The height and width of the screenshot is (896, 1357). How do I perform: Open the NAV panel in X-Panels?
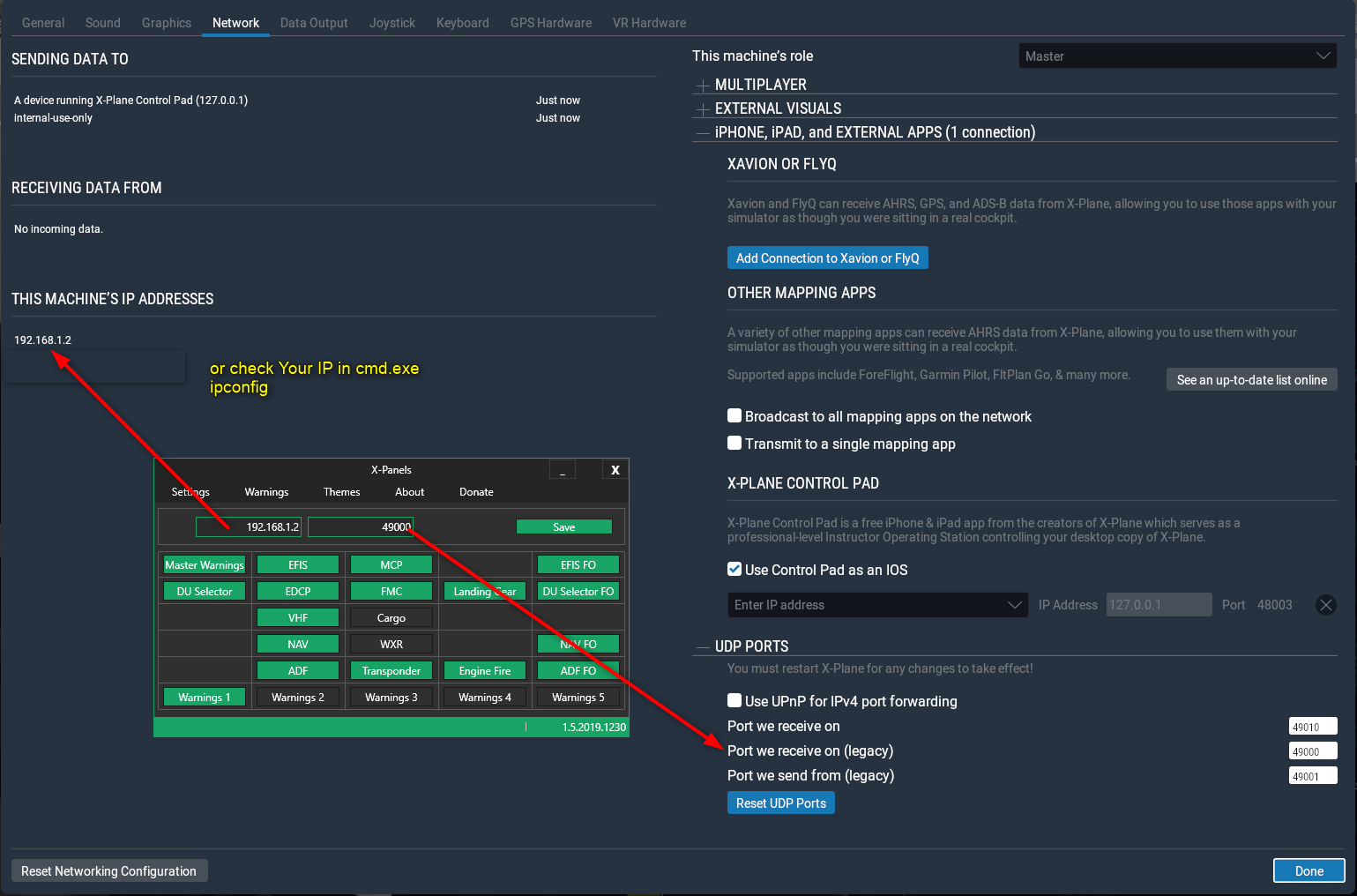coord(297,644)
